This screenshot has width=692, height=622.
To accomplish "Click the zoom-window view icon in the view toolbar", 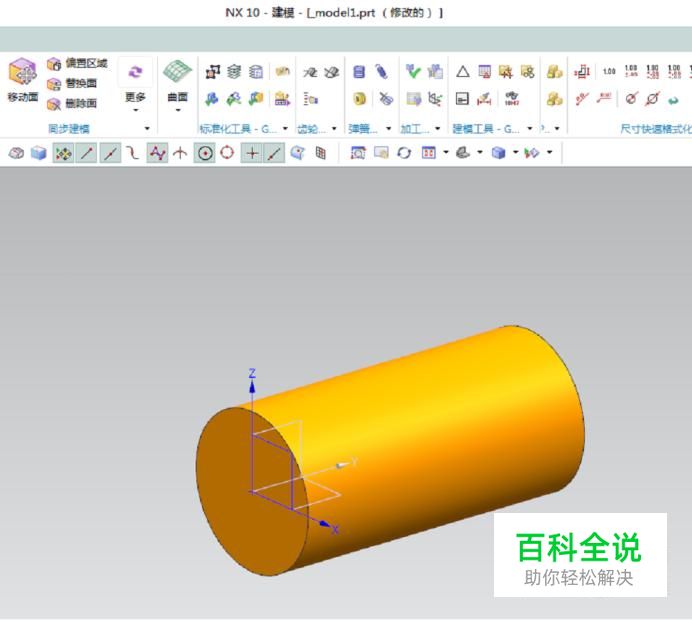I will [x=358, y=153].
